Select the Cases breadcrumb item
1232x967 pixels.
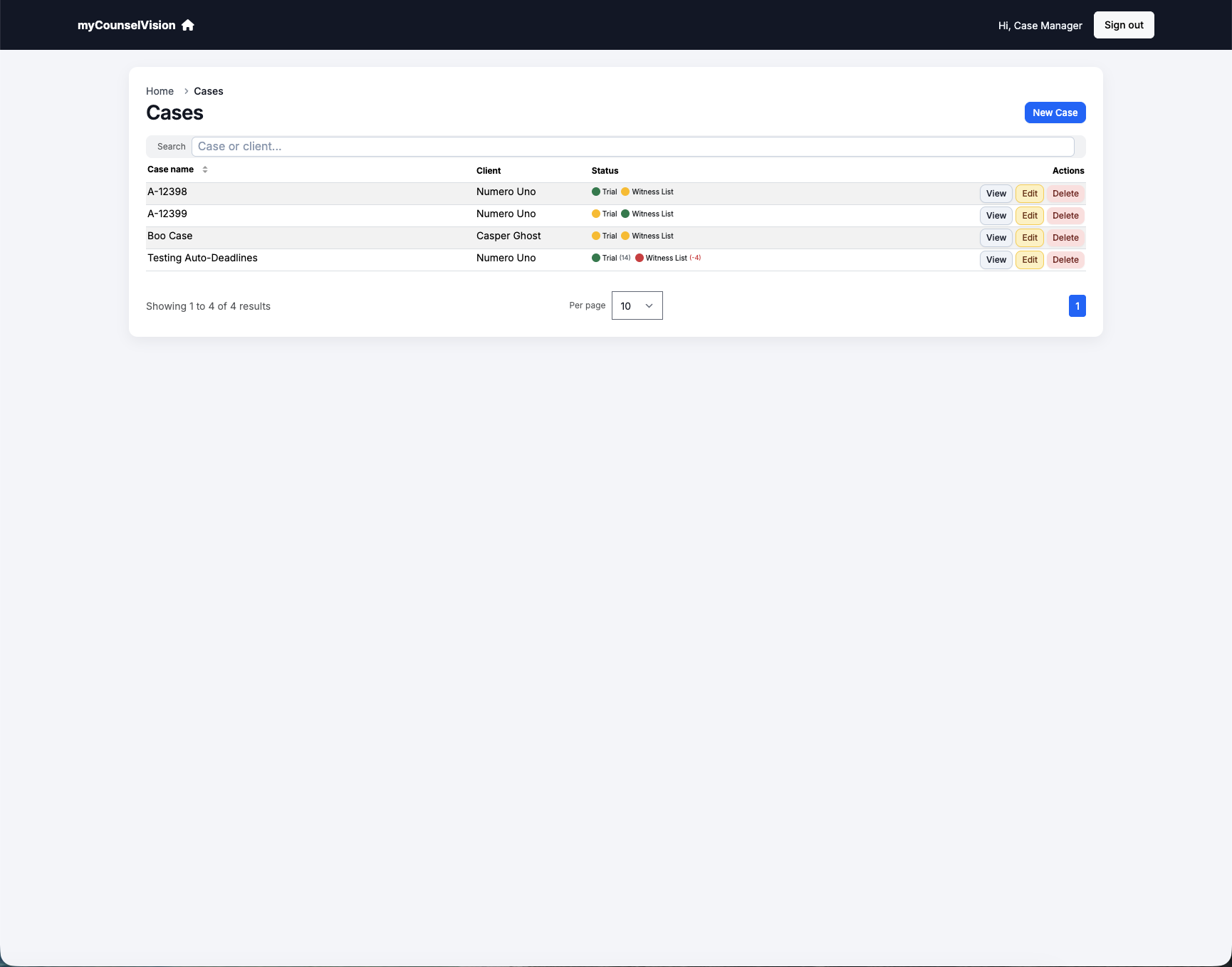coord(208,91)
